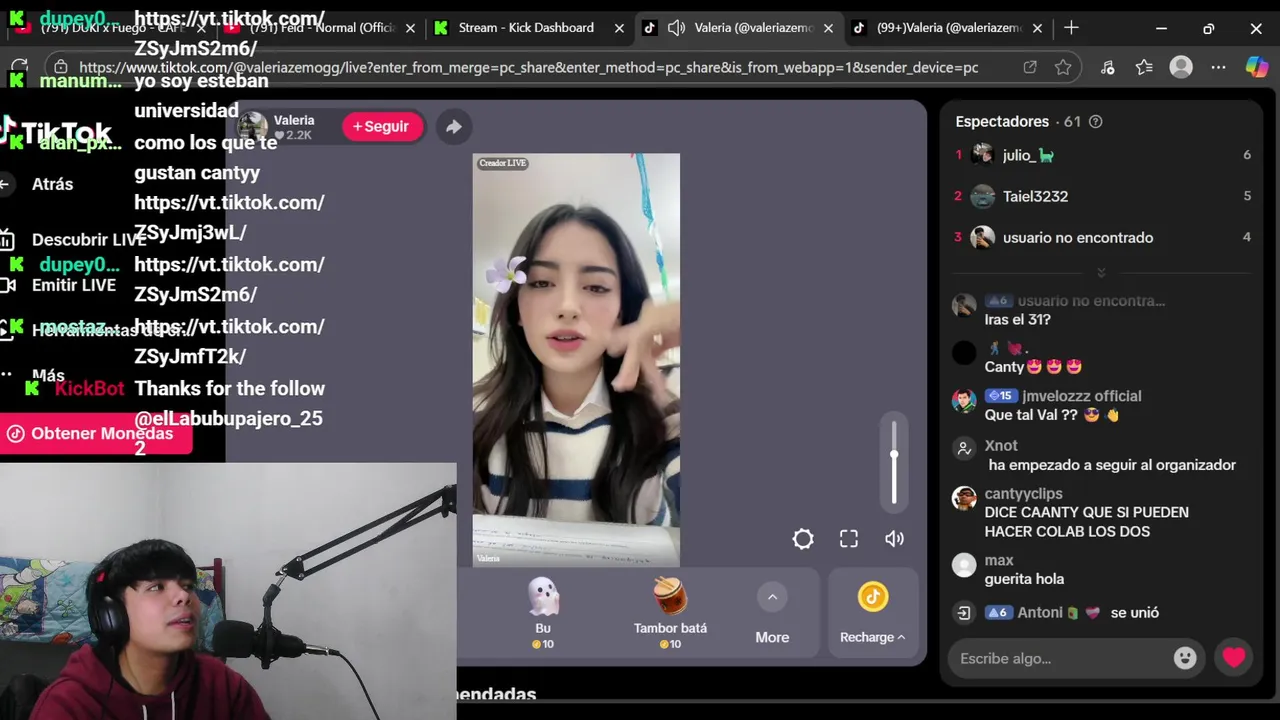The height and width of the screenshot is (720, 1280).
Task: Switch to Stream - Kick Dashboard tab
Action: click(526, 28)
